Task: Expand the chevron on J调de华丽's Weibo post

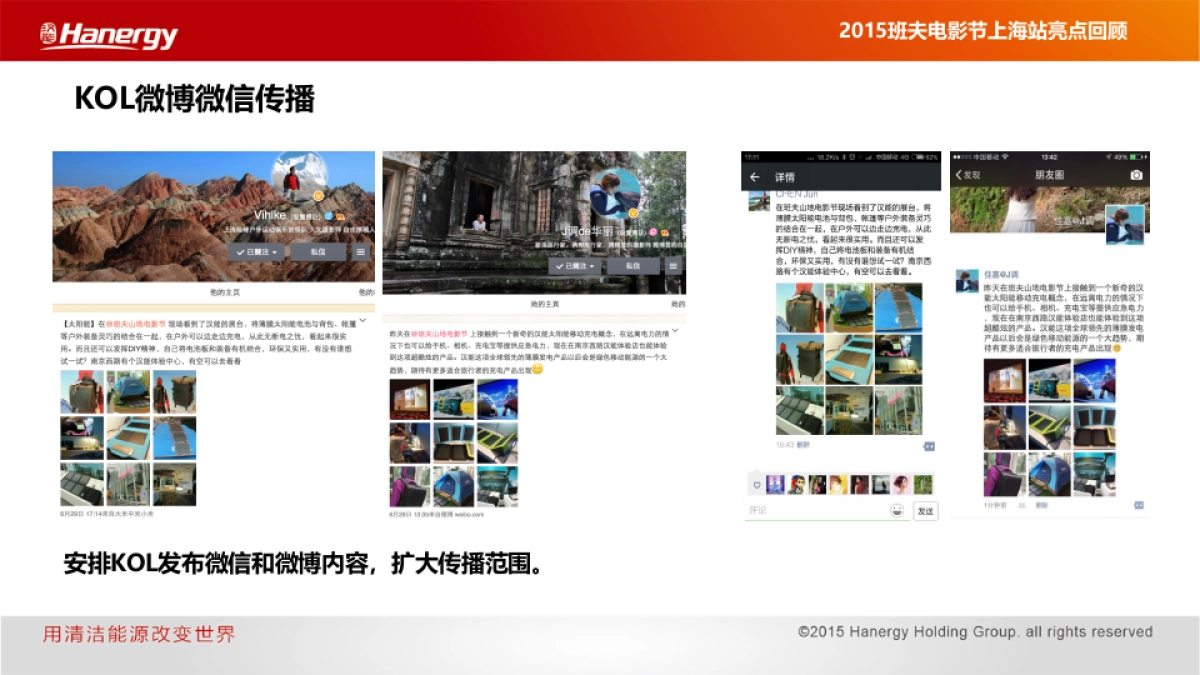Action: [675, 331]
